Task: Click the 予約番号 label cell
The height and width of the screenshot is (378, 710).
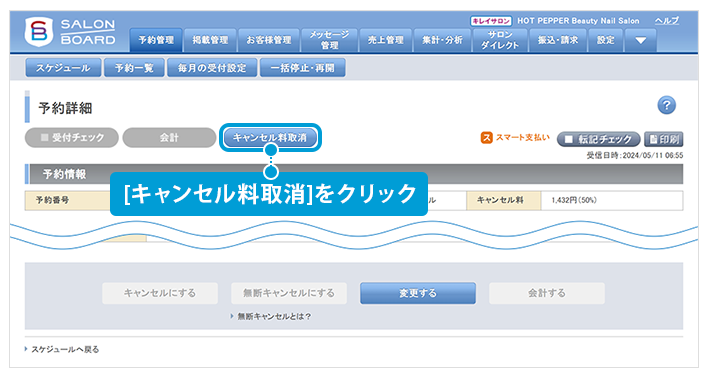Action: point(67,200)
